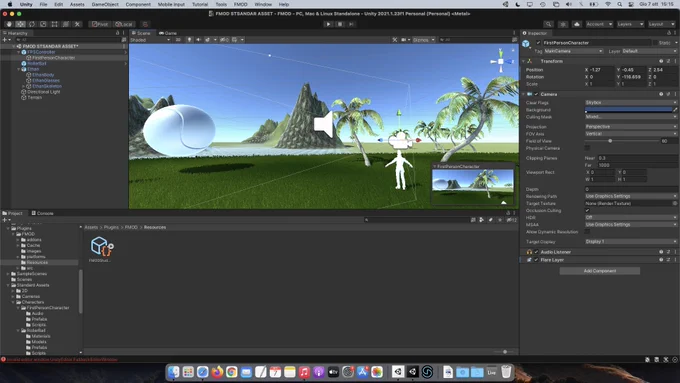
Task: Open the Layout dropdown
Action: (x=661, y=24)
